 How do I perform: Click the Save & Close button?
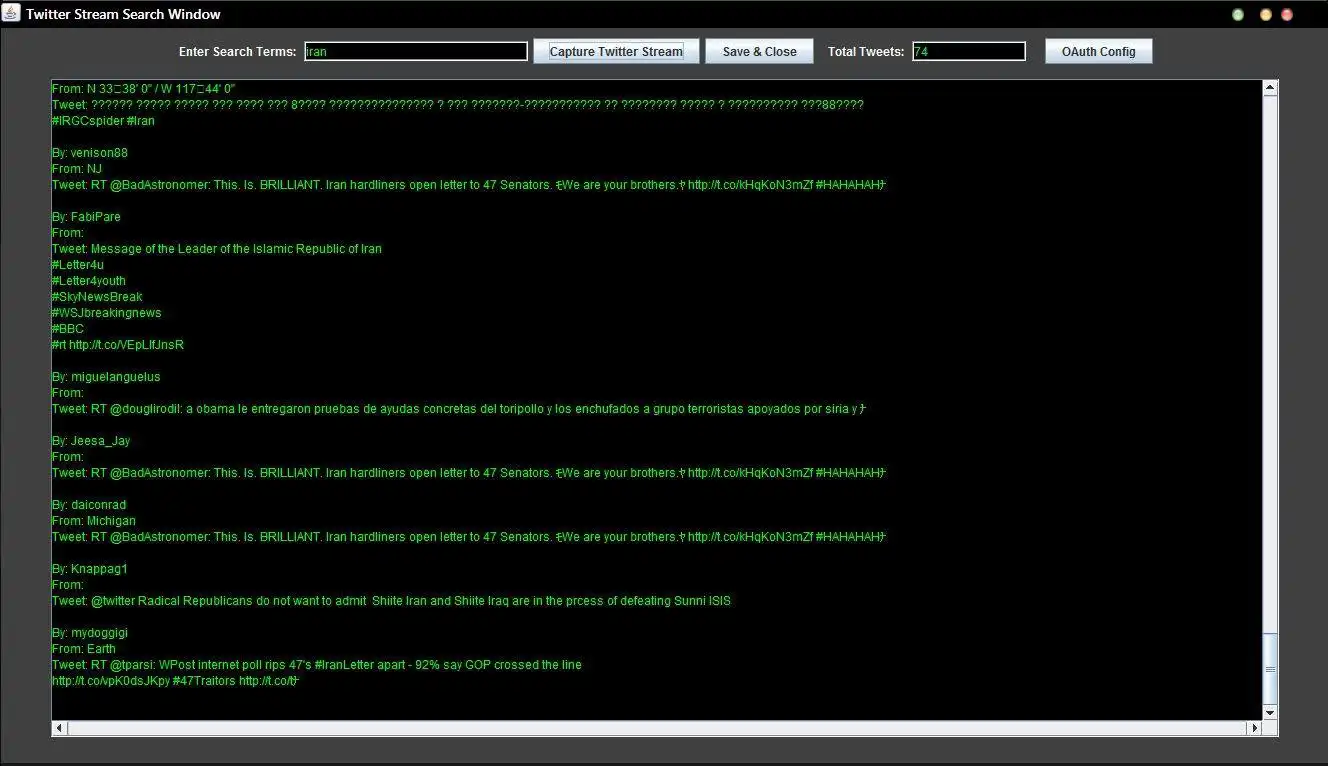(760, 51)
